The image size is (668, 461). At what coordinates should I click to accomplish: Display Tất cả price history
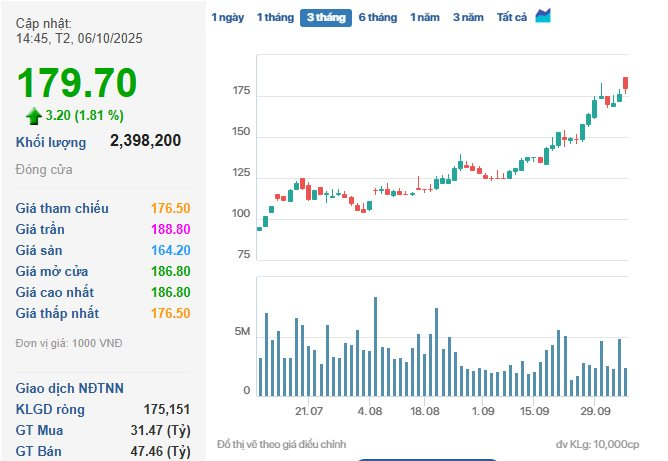click(x=512, y=17)
